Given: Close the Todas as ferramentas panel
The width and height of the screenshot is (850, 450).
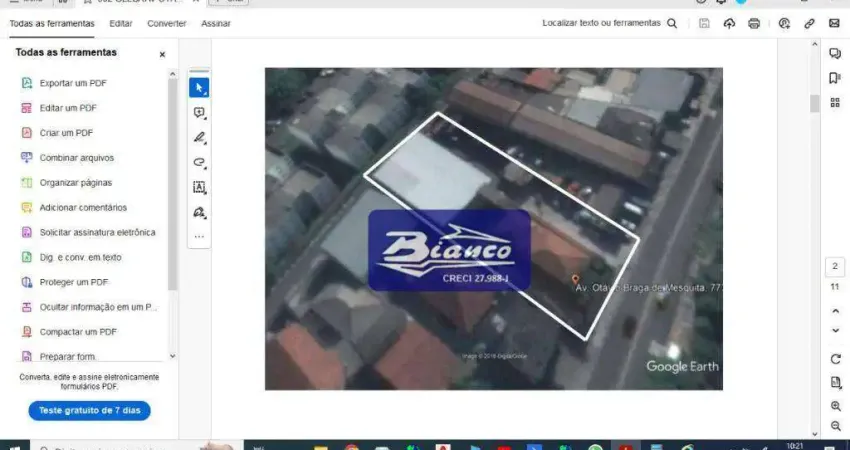Looking at the screenshot, I should tap(162, 55).
